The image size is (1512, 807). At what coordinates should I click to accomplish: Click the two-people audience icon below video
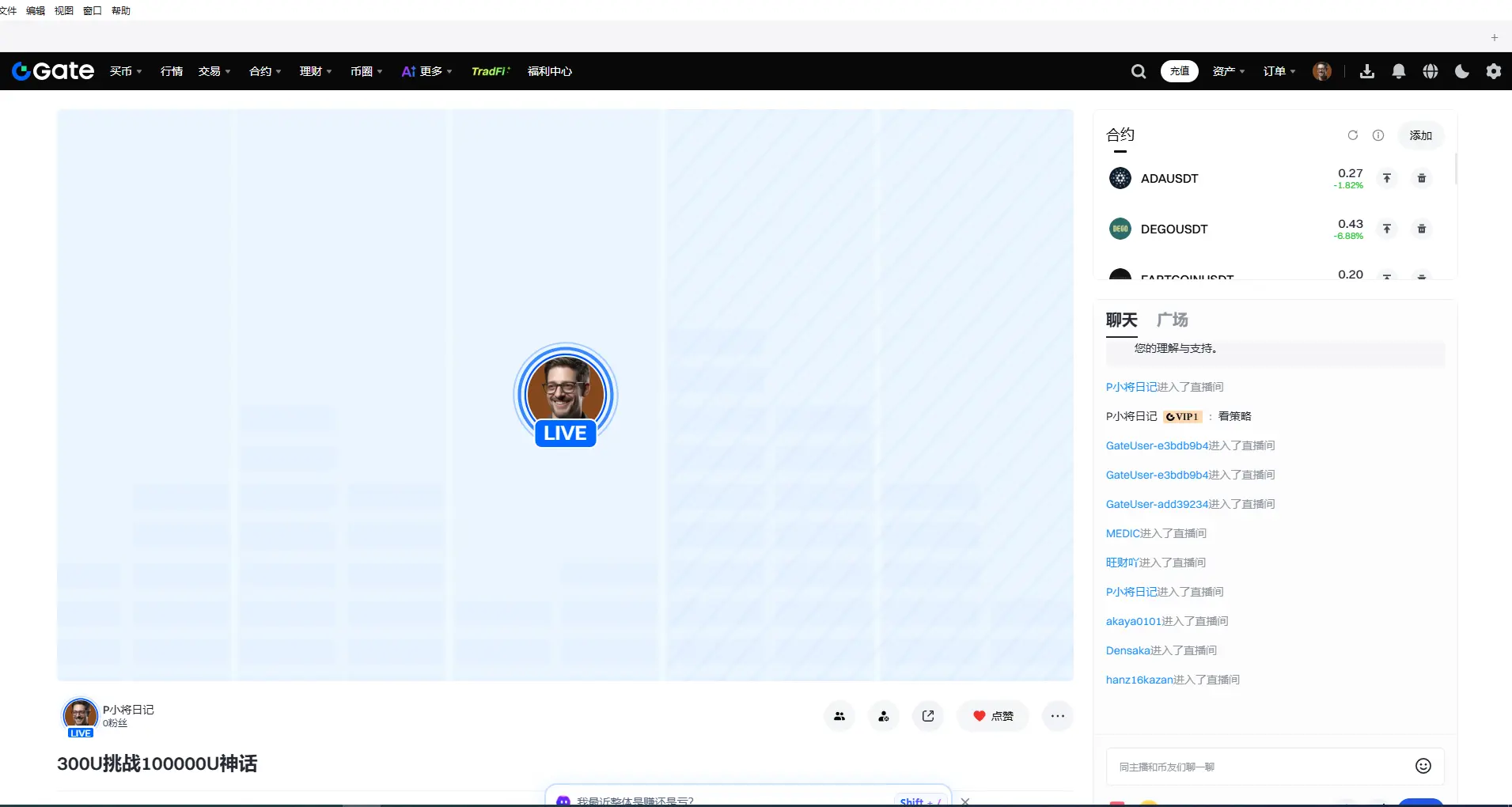click(839, 716)
